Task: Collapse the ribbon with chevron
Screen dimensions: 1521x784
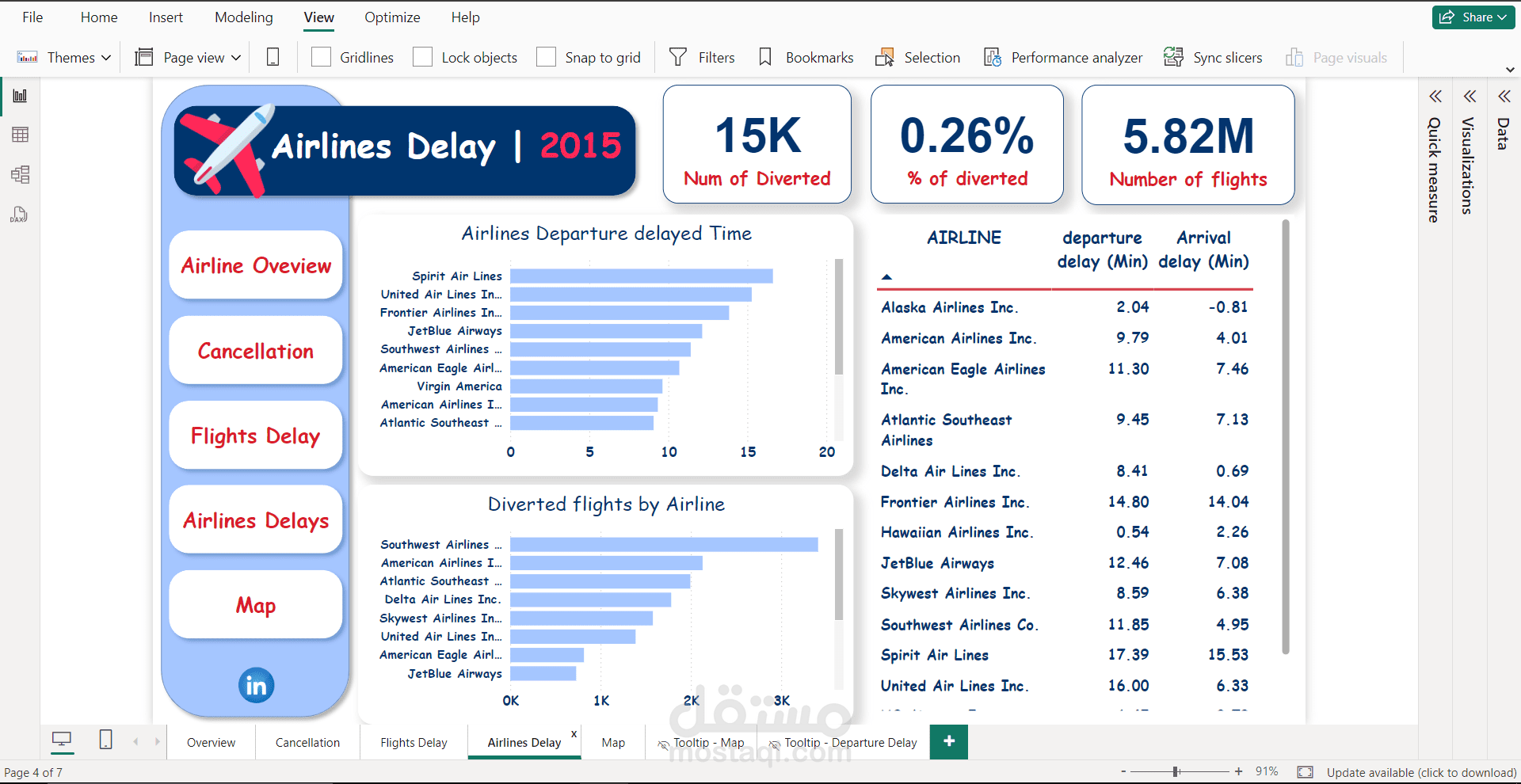Action: tap(1510, 70)
